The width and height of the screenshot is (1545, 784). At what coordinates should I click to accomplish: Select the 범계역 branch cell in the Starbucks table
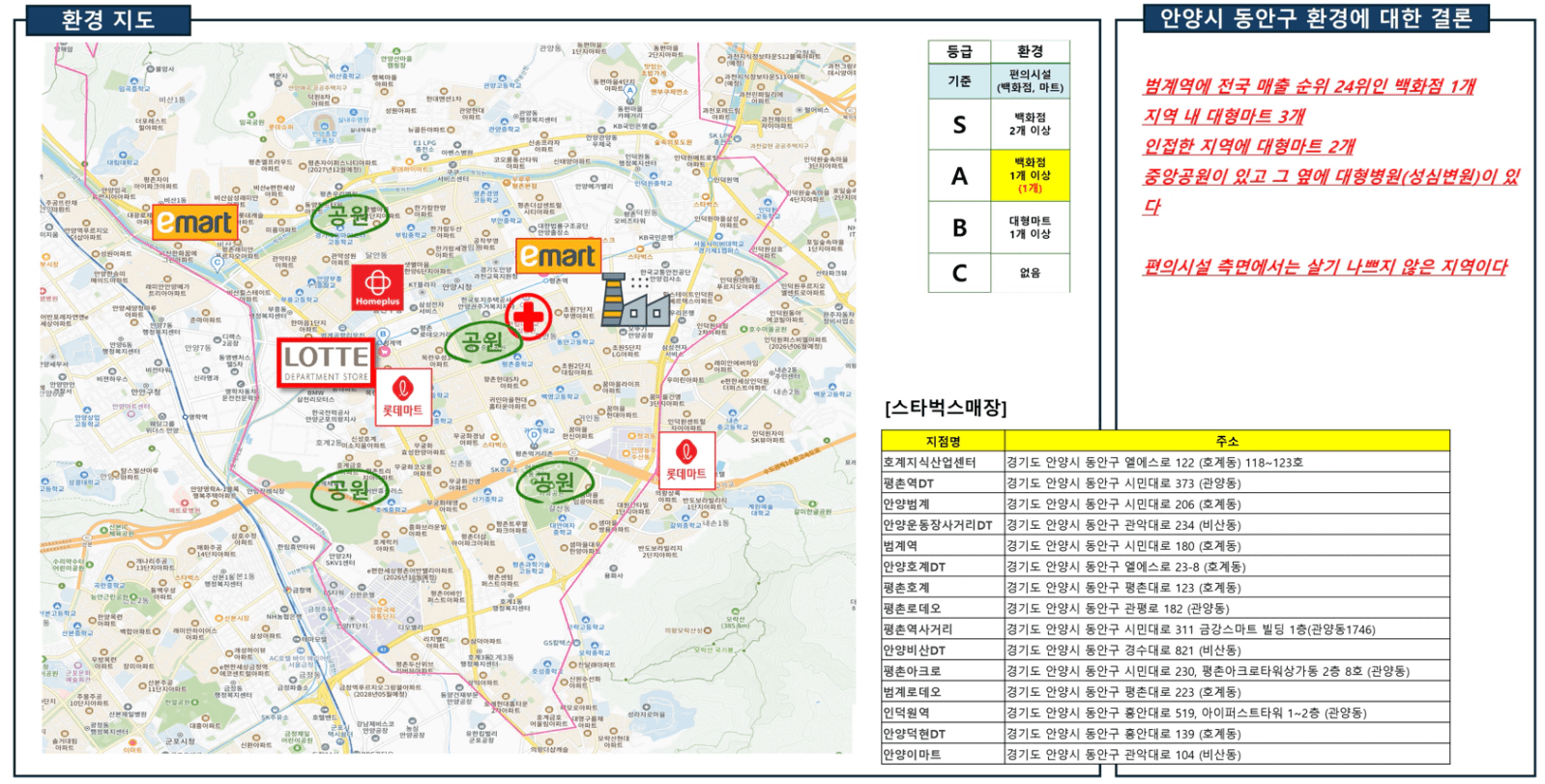(943, 546)
